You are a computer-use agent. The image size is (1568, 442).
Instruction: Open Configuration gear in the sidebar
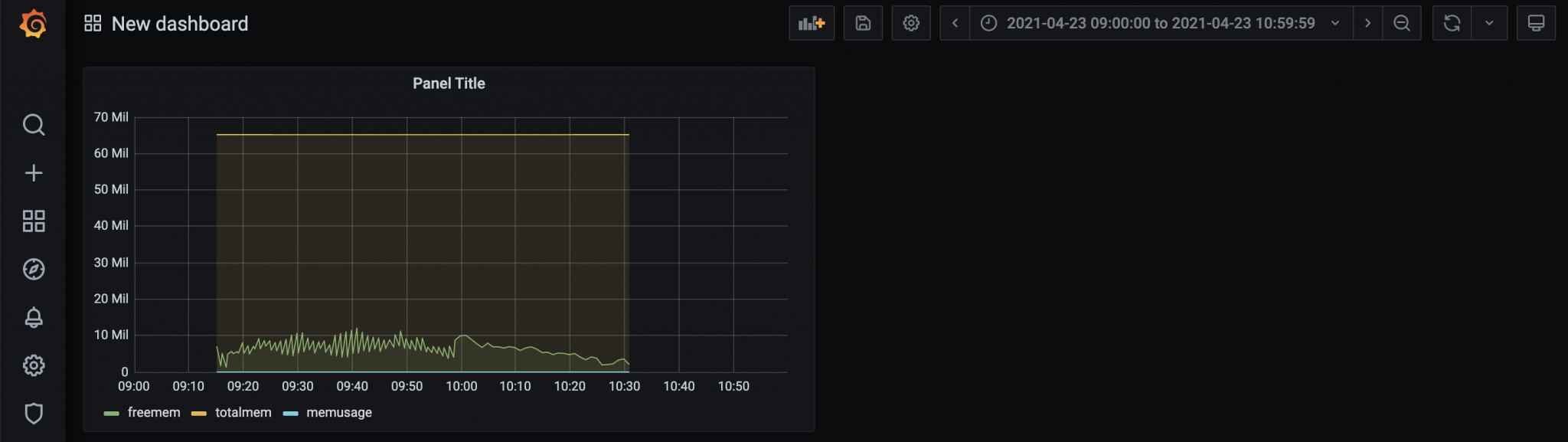[x=34, y=365]
